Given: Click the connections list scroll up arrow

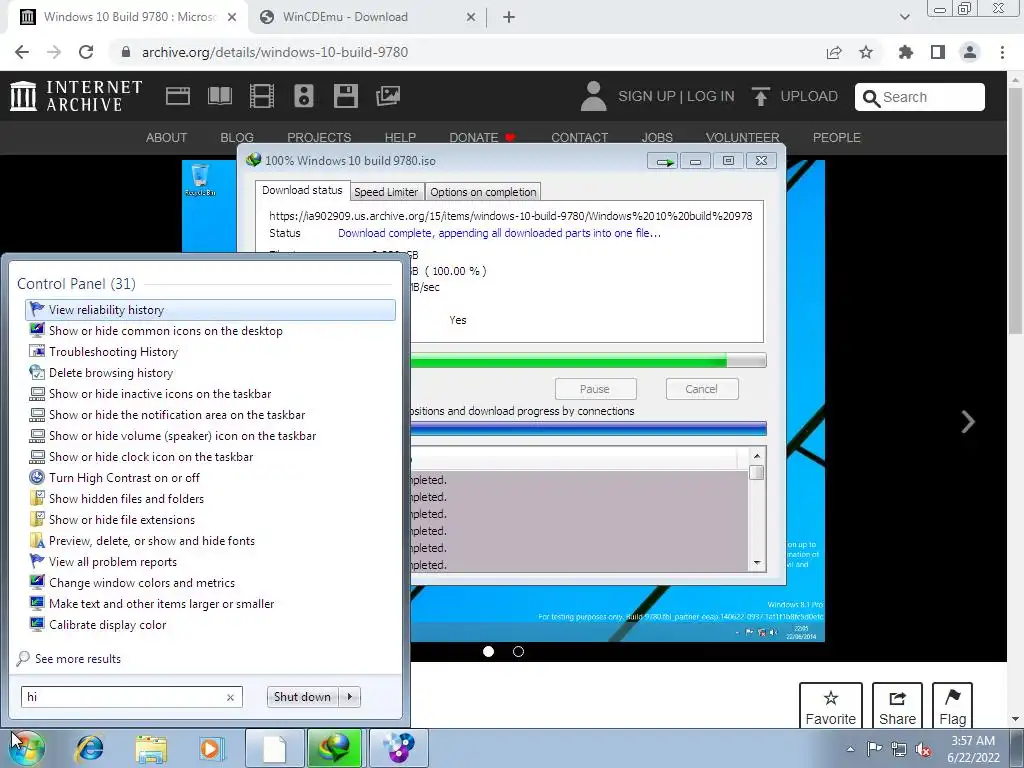Looking at the screenshot, I should [757, 456].
